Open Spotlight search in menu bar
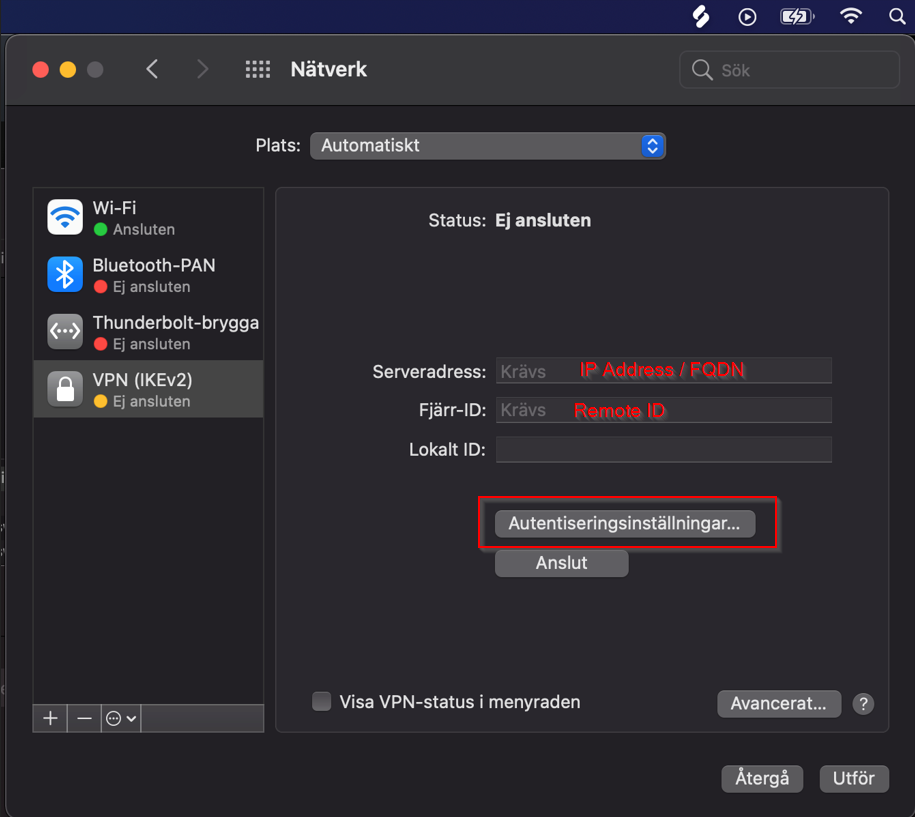Screen dimensions: 915x817 pos(897,16)
